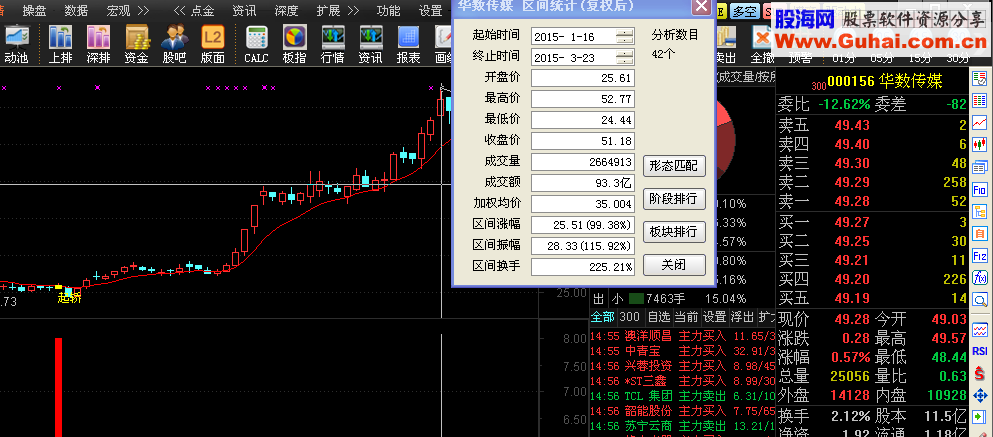The image size is (993, 437).
Task: Select the 自选 tab in news panel
Action: [659, 317]
